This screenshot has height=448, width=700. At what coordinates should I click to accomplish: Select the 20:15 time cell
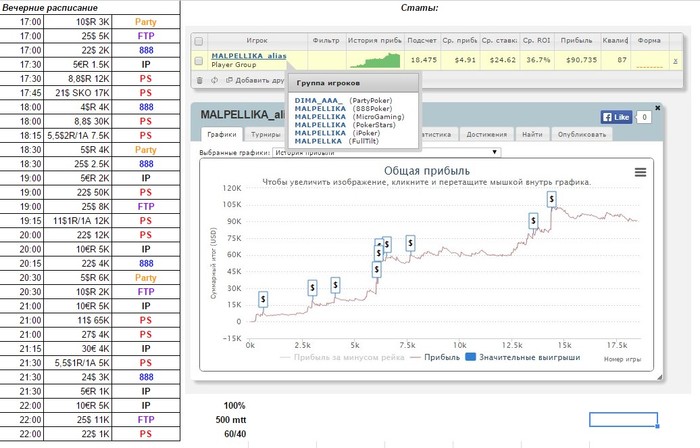tap(22, 264)
